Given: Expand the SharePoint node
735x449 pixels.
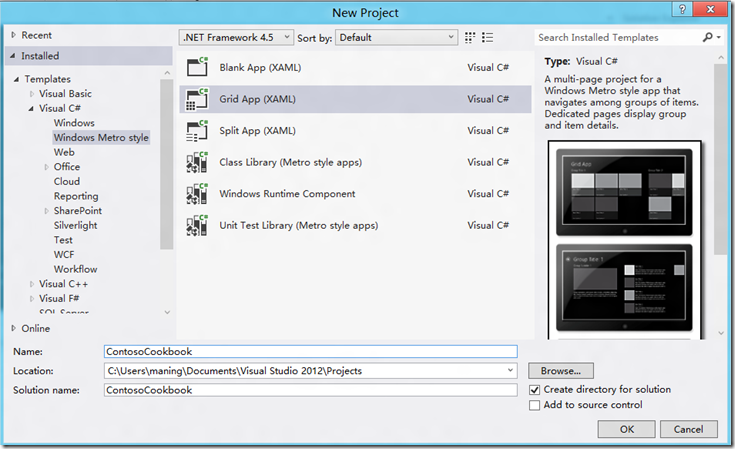Looking at the screenshot, I should tap(46, 211).
